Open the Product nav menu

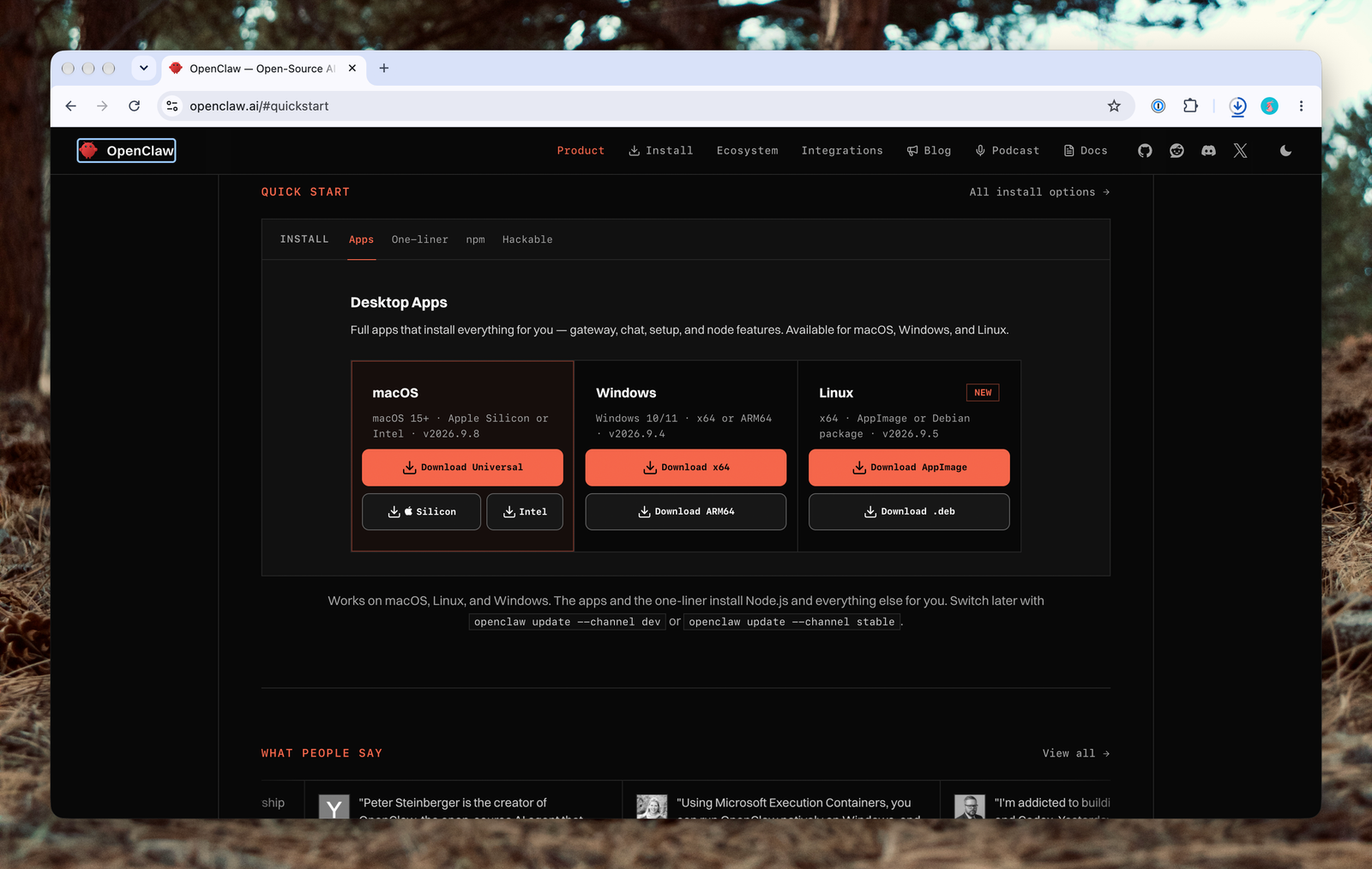581,151
